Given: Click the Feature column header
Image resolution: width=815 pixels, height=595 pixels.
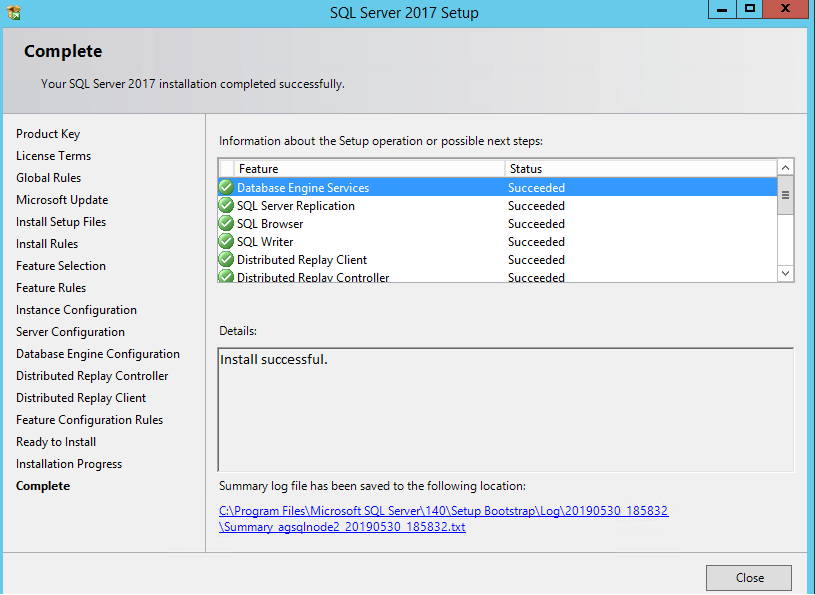Looking at the screenshot, I should [370, 169].
